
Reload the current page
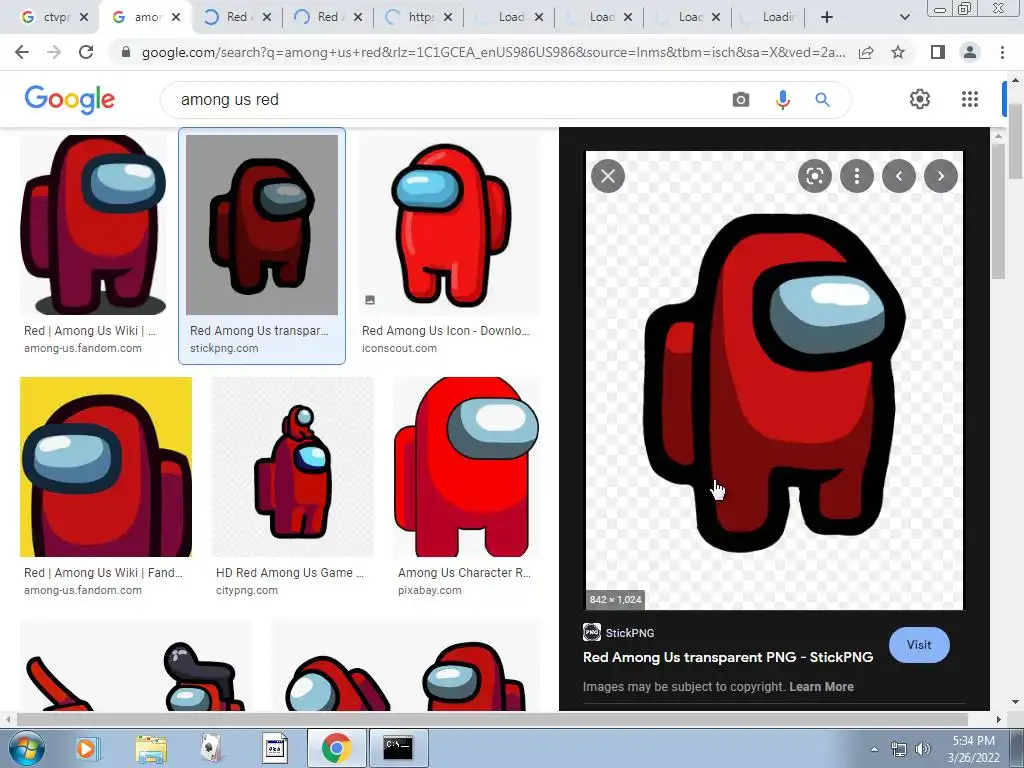click(x=86, y=52)
